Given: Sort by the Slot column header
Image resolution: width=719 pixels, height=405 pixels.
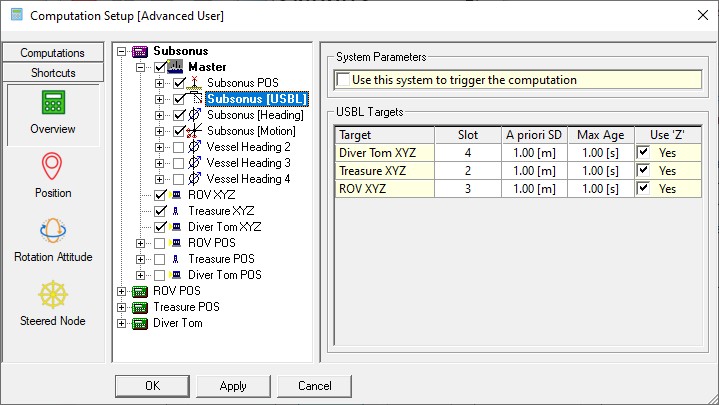Looking at the screenshot, I should click(x=468, y=135).
